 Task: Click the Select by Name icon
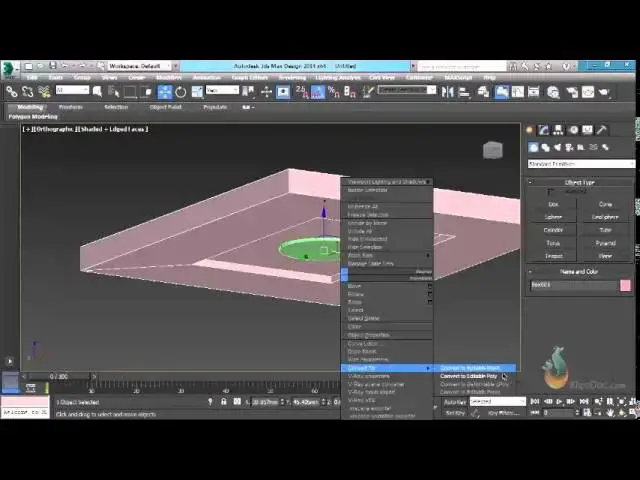pos(113,92)
